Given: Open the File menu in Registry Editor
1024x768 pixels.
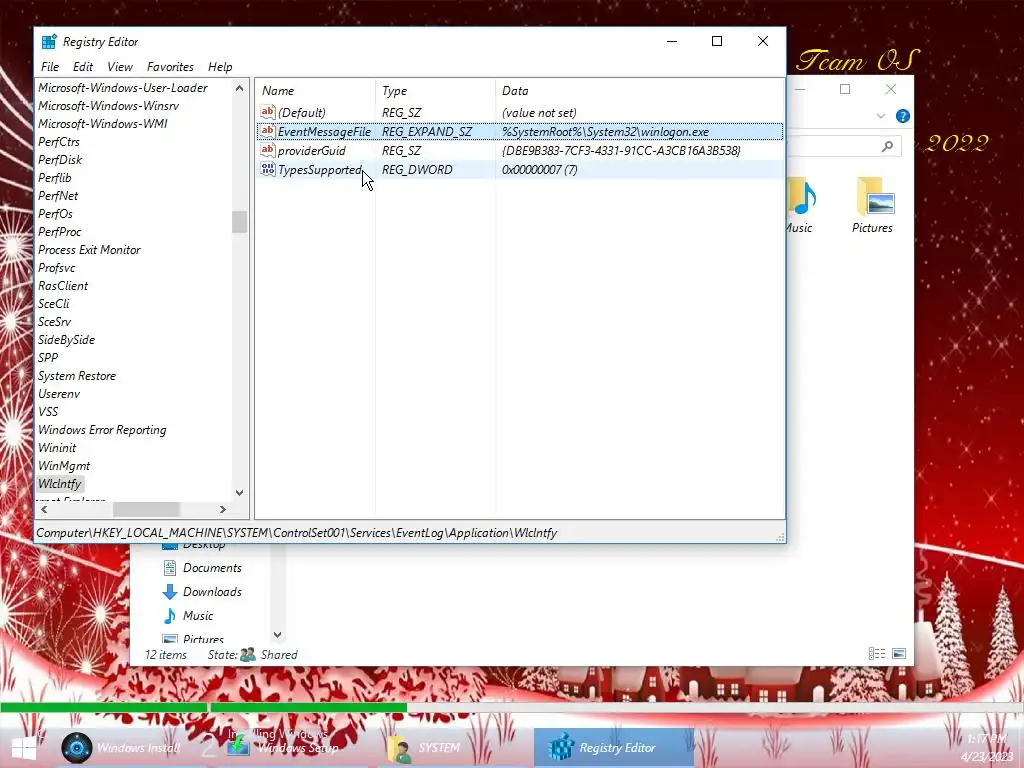Looking at the screenshot, I should point(50,67).
